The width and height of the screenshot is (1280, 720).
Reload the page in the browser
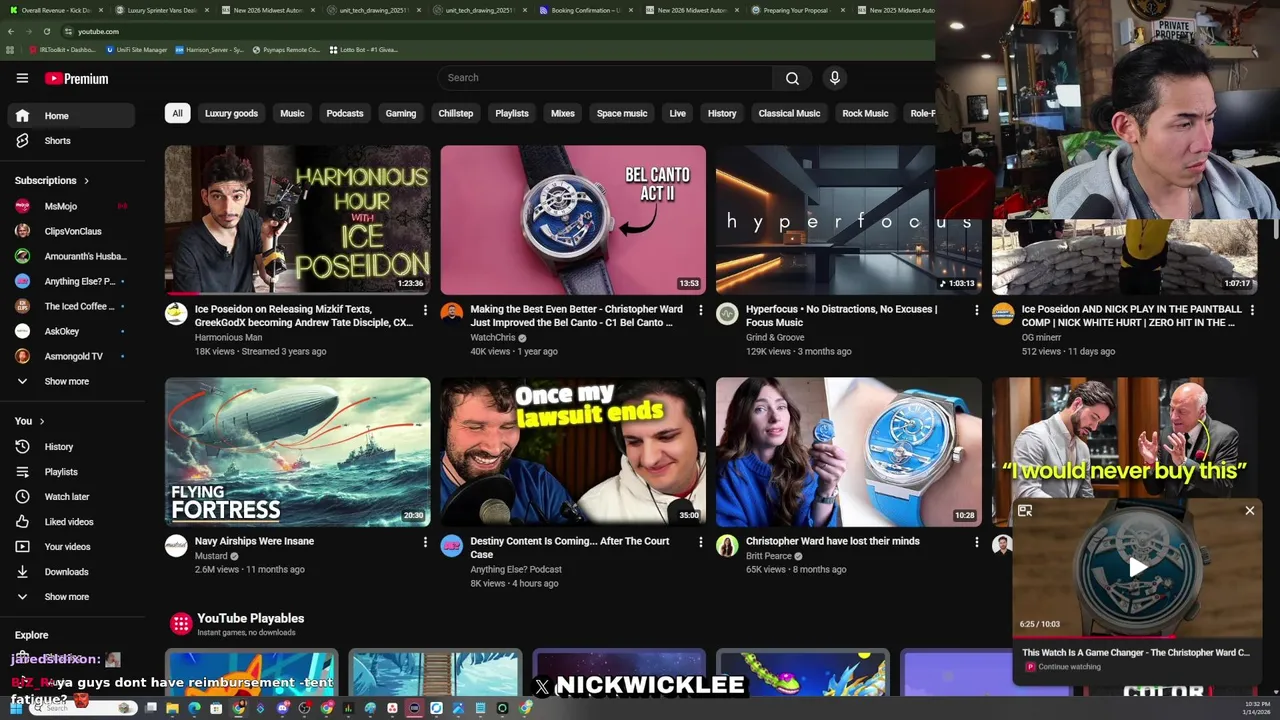(x=47, y=31)
